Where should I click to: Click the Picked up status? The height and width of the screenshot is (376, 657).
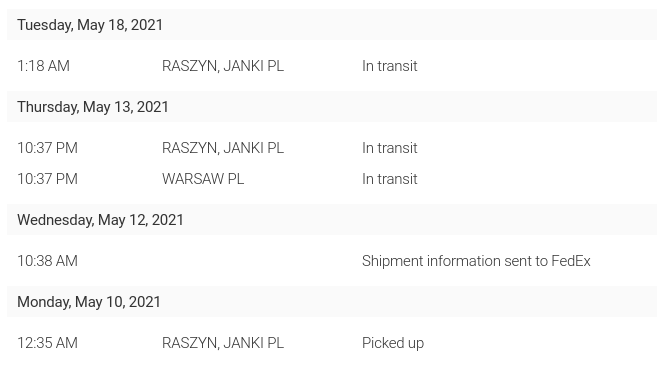pyautogui.click(x=393, y=343)
